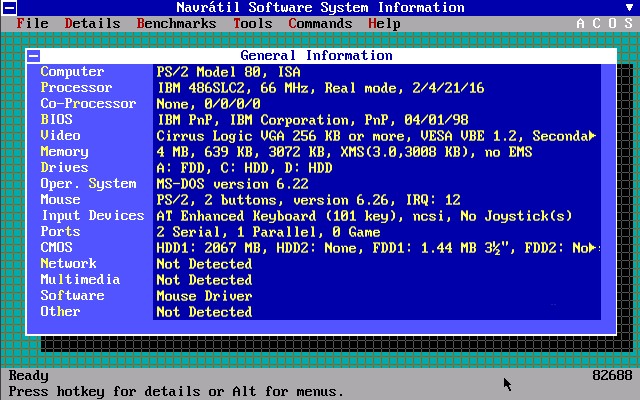The width and height of the screenshot is (640, 400).
Task: Select the Drives category
Action: tap(64, 168)
